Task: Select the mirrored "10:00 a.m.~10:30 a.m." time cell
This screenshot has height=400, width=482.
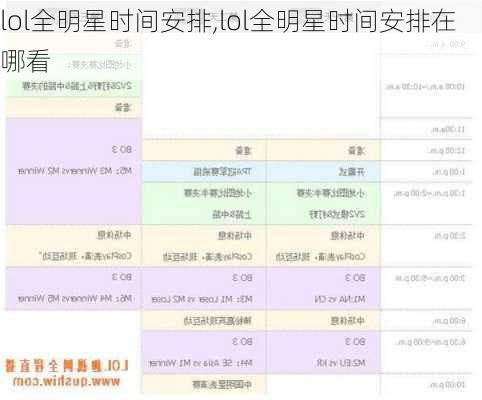Action: (426, 87)
